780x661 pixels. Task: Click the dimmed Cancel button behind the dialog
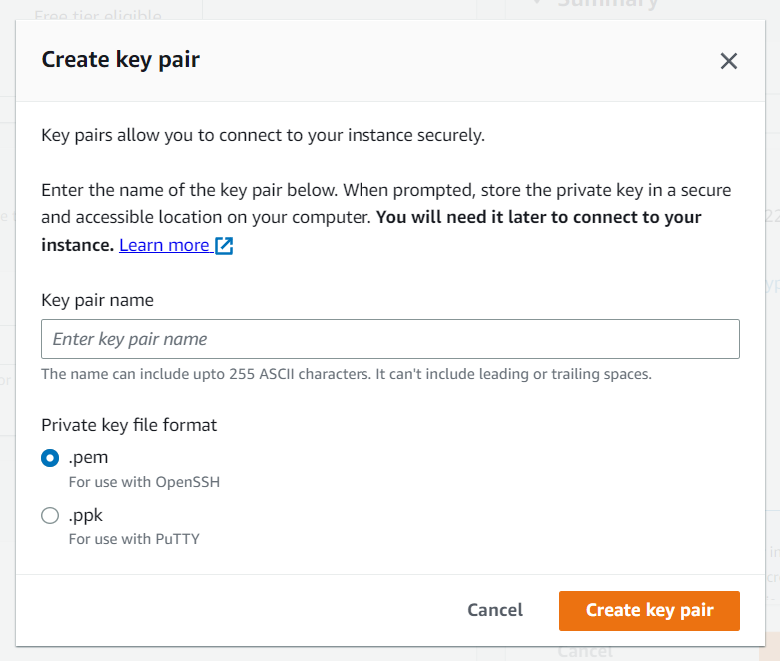point(585,651)
